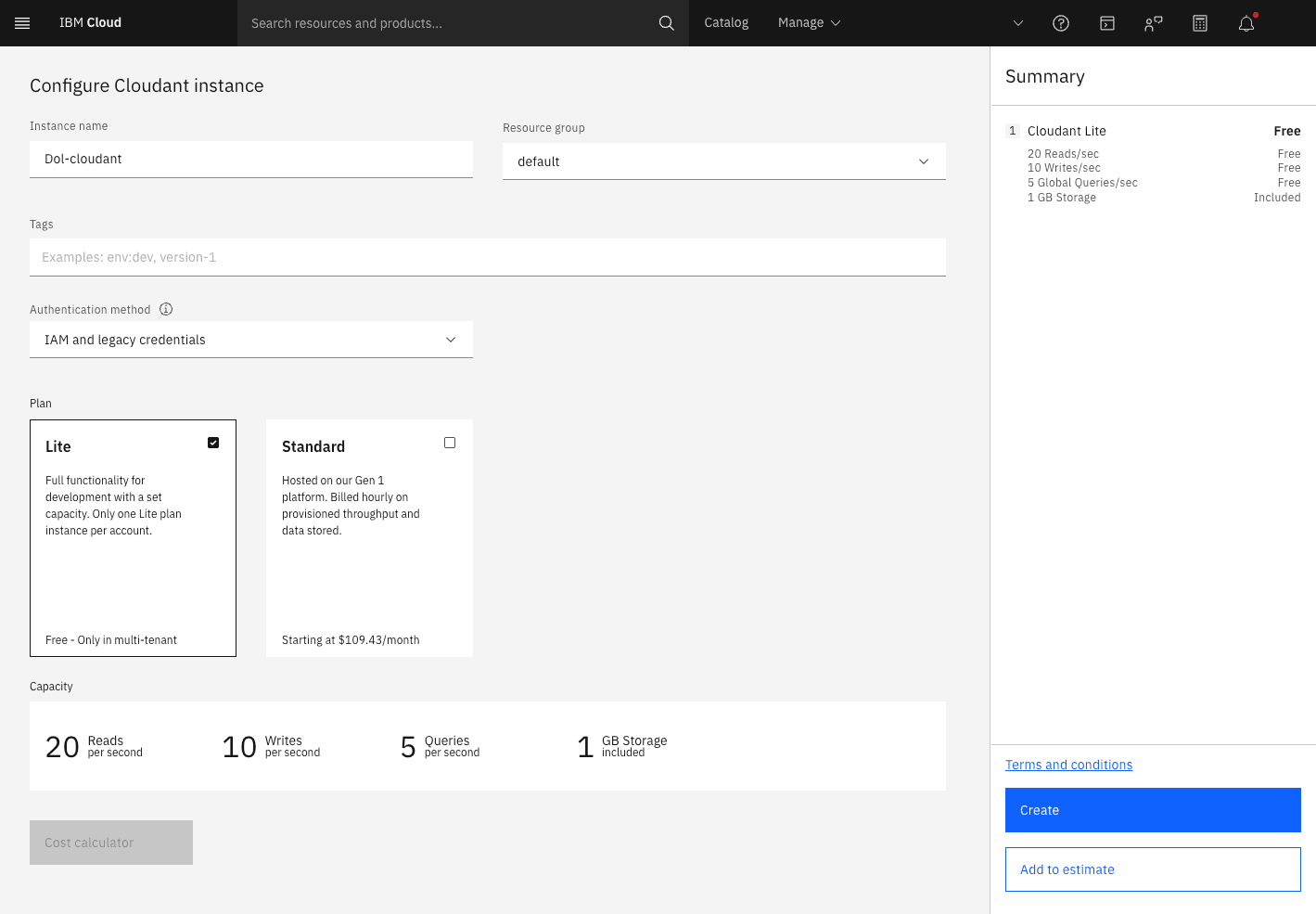Click into the Tags input field
The width and height of the screenshot is (1316, 914).
[488, 257]
